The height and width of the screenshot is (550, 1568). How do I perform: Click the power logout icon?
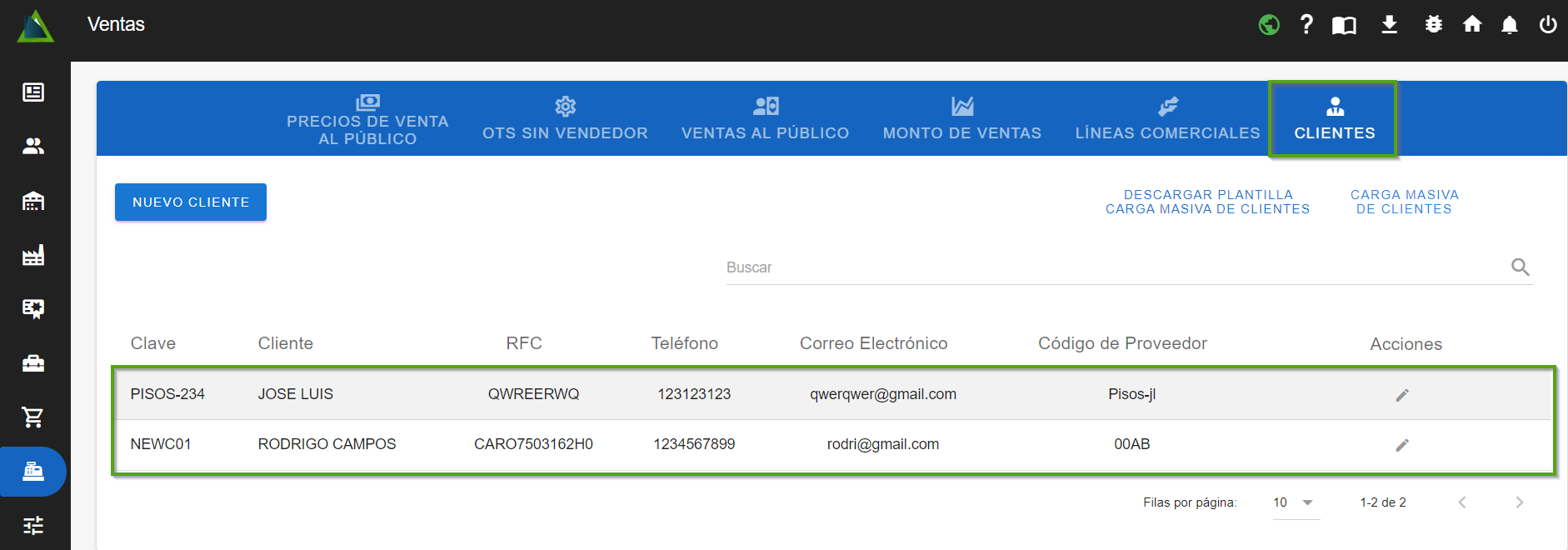pyautogui.click(x=1548, y=25)
